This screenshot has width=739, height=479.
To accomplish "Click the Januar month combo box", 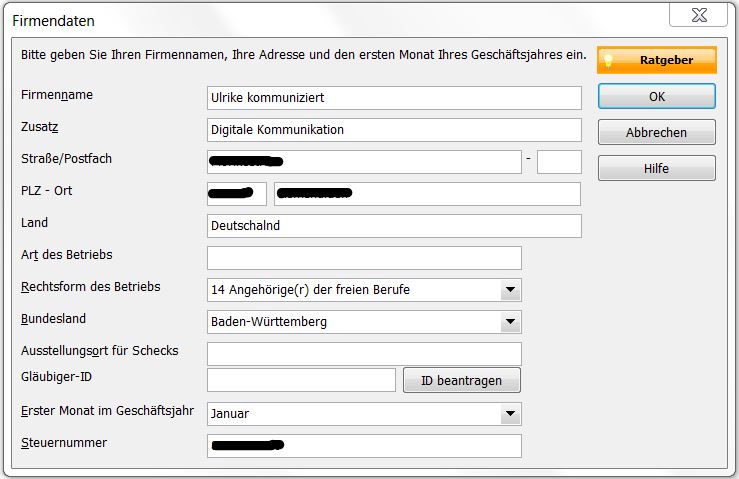I will pos(364,414).
